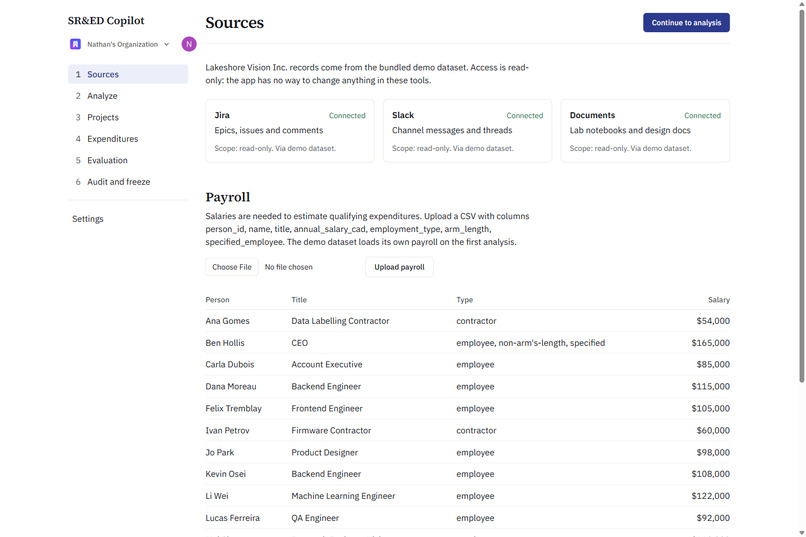Click the QA Engineer title cell
The image size is (806, 537).
point(315,518)
